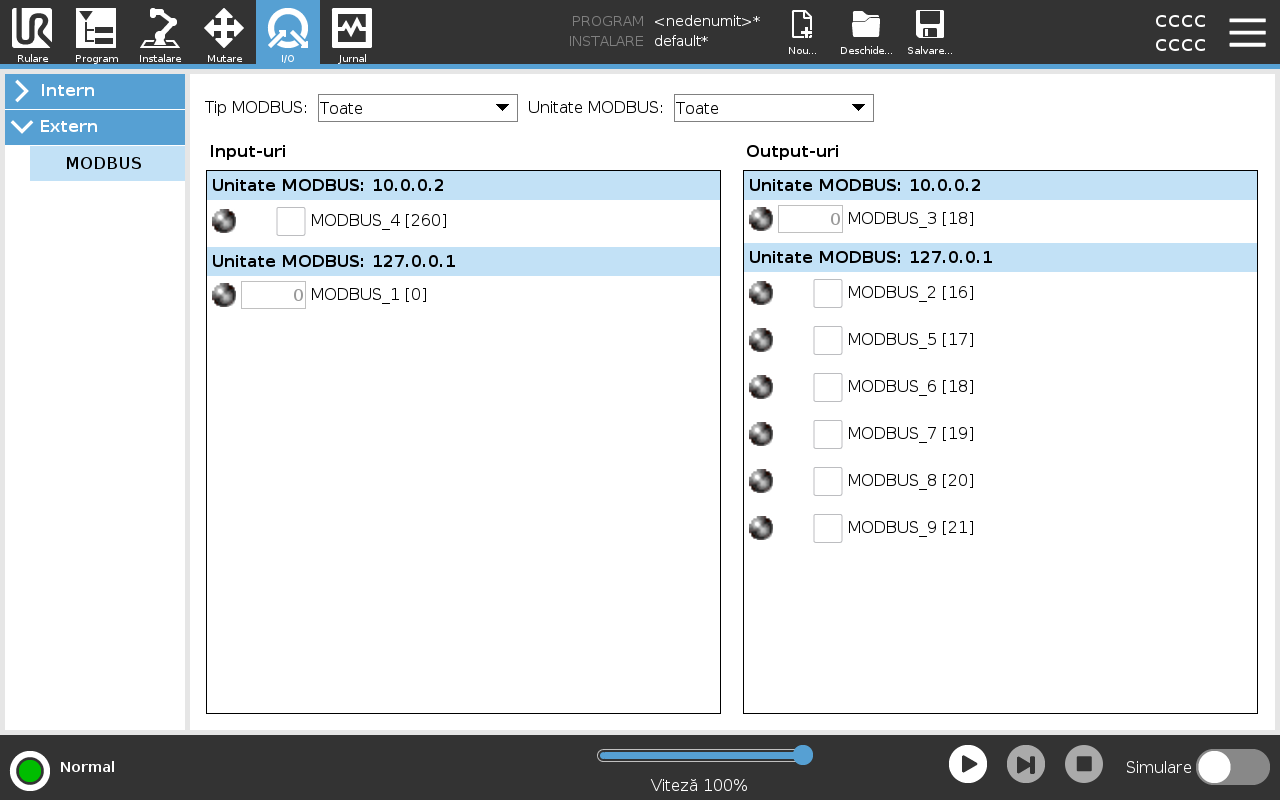This screenshot has width=1280, height=800.
Task: Expand the Intern section
Action: (95, 91)
